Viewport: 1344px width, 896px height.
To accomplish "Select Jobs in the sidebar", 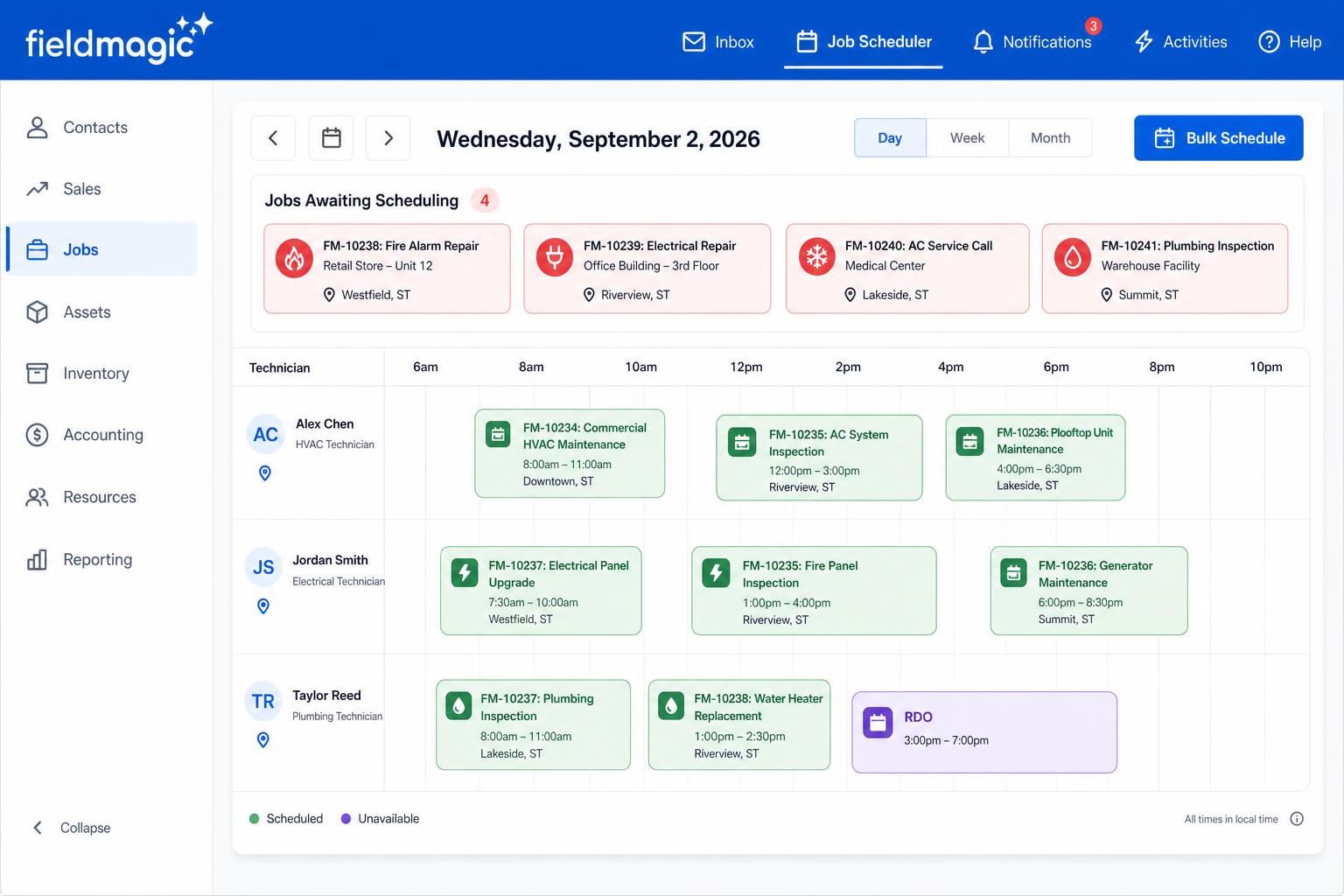I will click(101, 249).
